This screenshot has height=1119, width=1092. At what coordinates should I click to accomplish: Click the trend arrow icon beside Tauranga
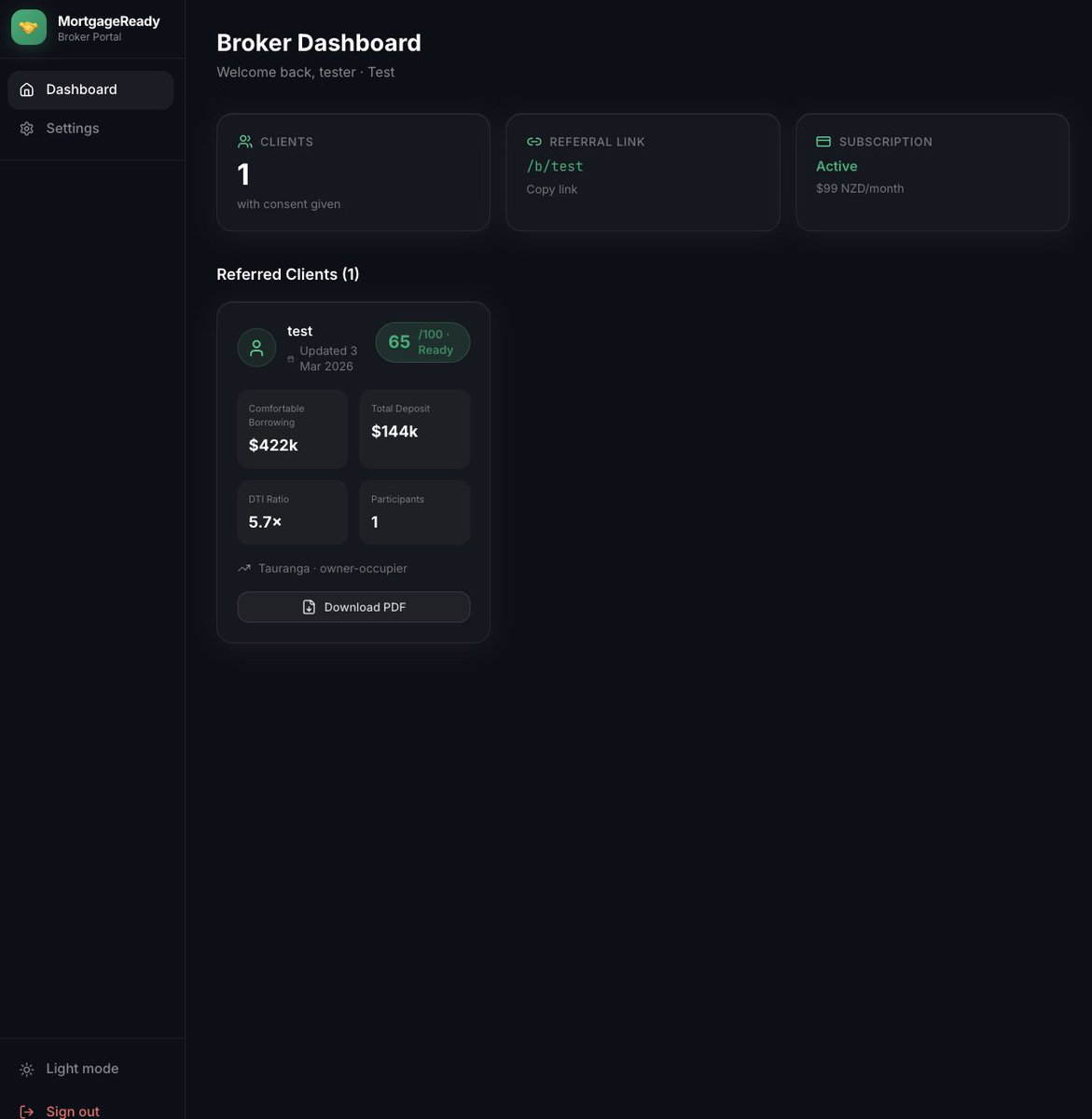244,568
